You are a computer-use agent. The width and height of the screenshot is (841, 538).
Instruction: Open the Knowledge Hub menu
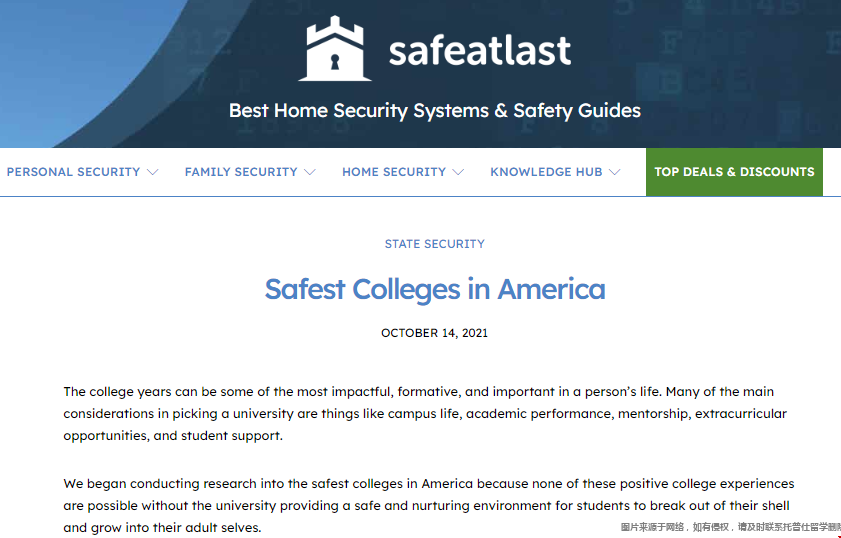(546, 172)
